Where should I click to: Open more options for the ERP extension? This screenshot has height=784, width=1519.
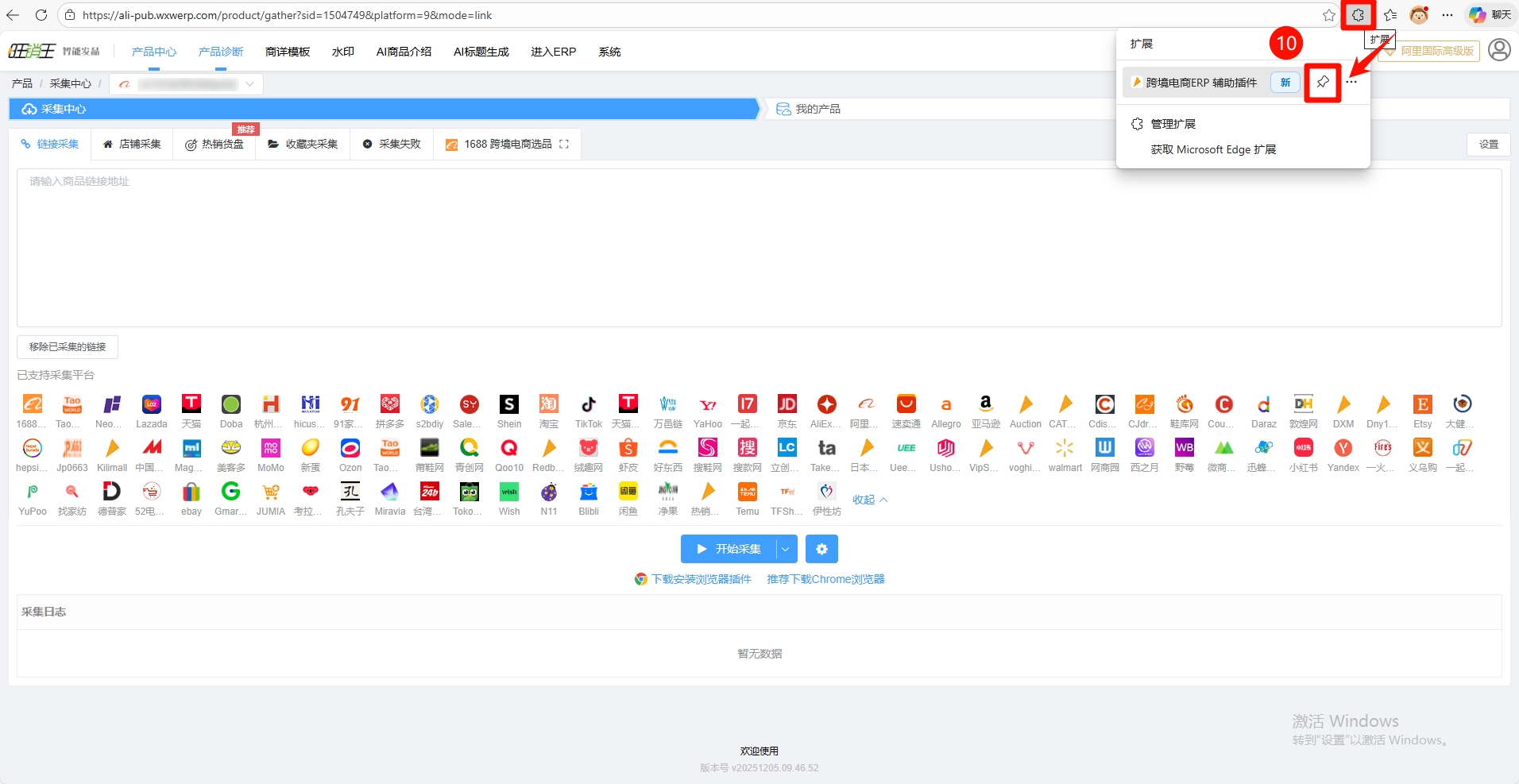coord(1351,83)
